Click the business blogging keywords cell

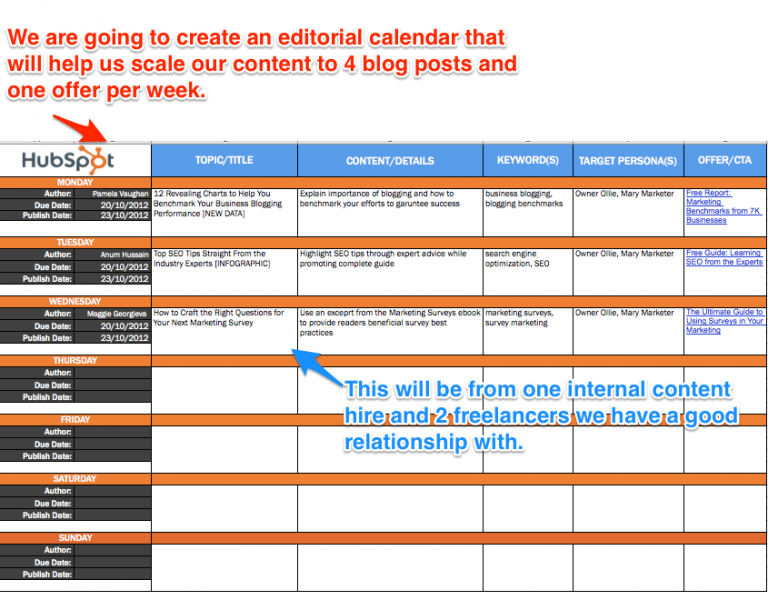[528, 212]
